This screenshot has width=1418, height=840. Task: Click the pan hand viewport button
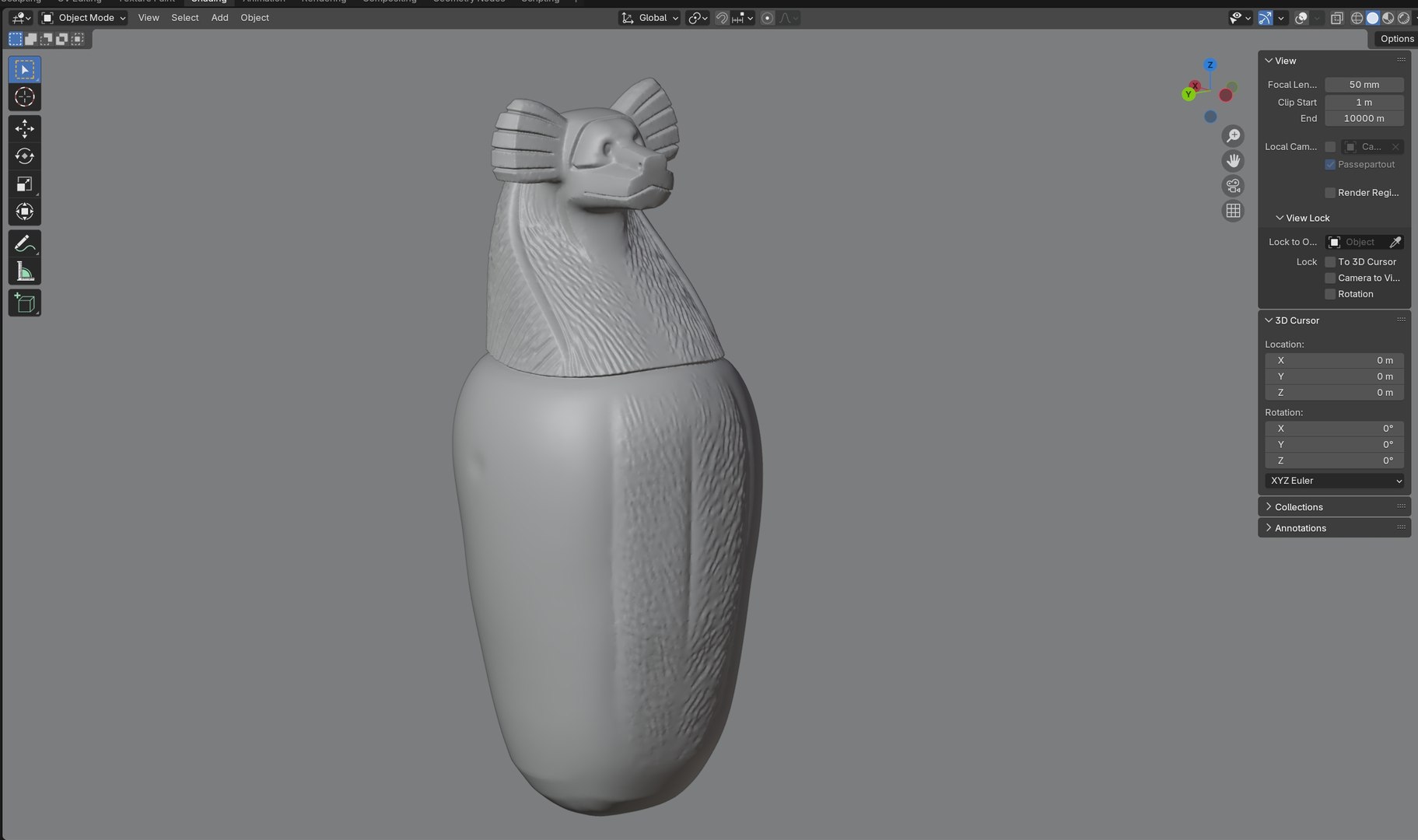coord(1234,161)
